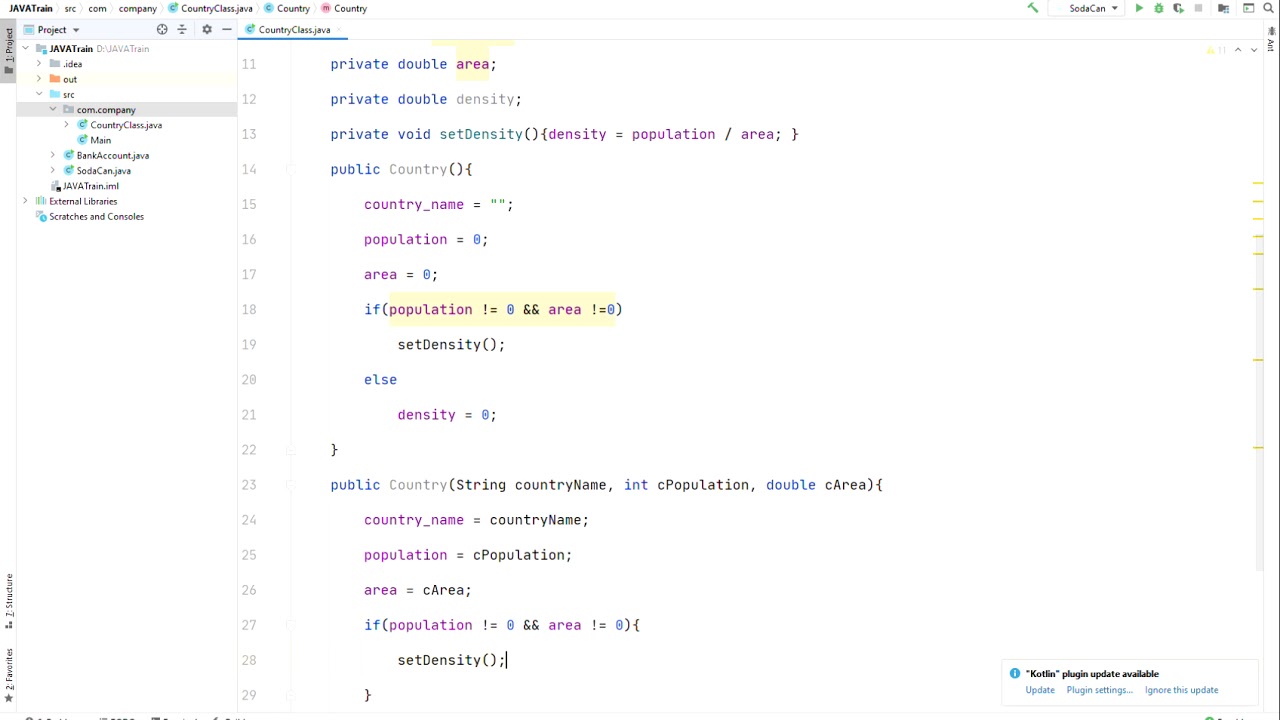Expand BankAccount.java node
1280x720 pixels.
click(53, 155)
